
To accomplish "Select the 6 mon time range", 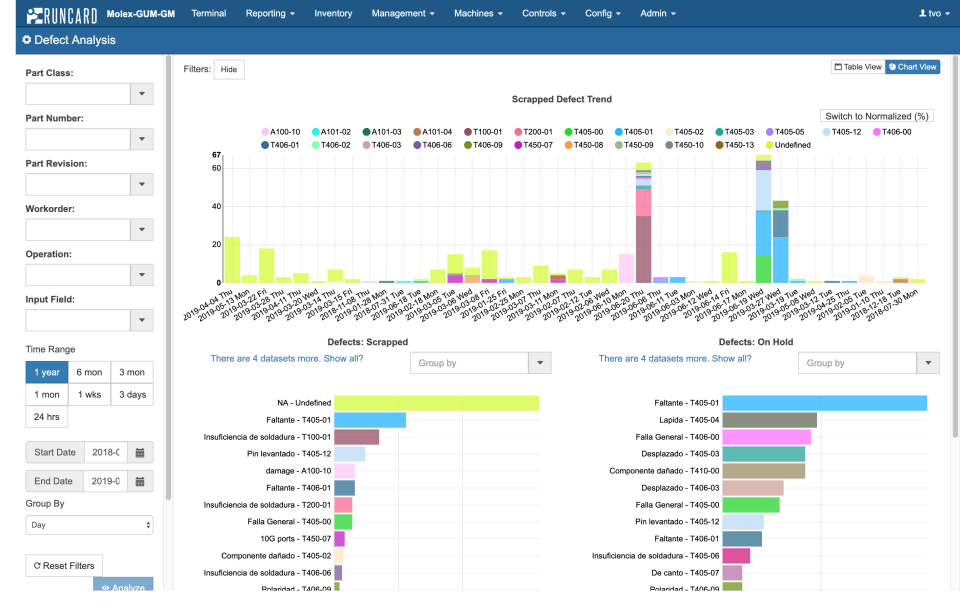I will point(89,372).
